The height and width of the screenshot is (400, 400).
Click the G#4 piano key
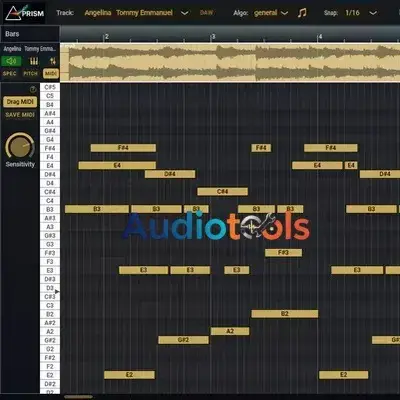[50, 131]
